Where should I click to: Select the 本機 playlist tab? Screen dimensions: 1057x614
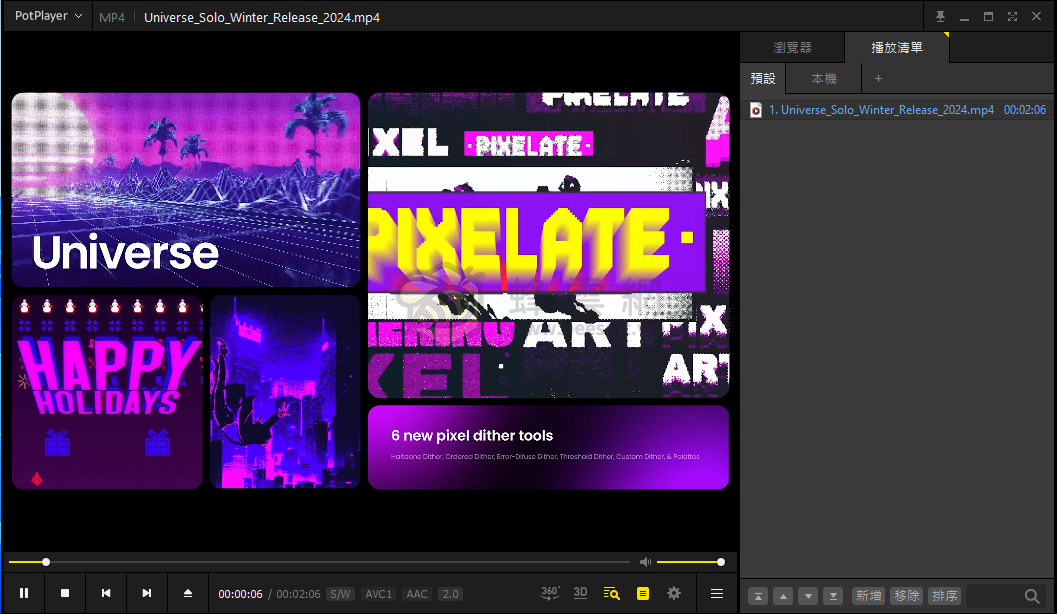(824, 78)
